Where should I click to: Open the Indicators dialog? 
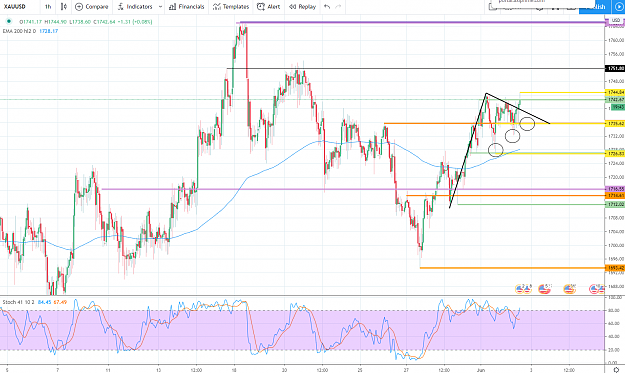(135, 7)
